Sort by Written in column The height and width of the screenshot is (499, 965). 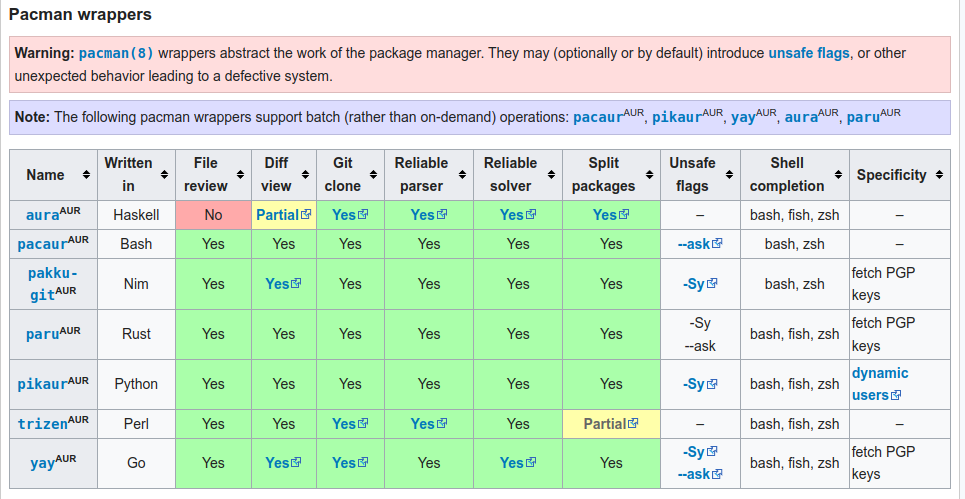tap(164, 175)
